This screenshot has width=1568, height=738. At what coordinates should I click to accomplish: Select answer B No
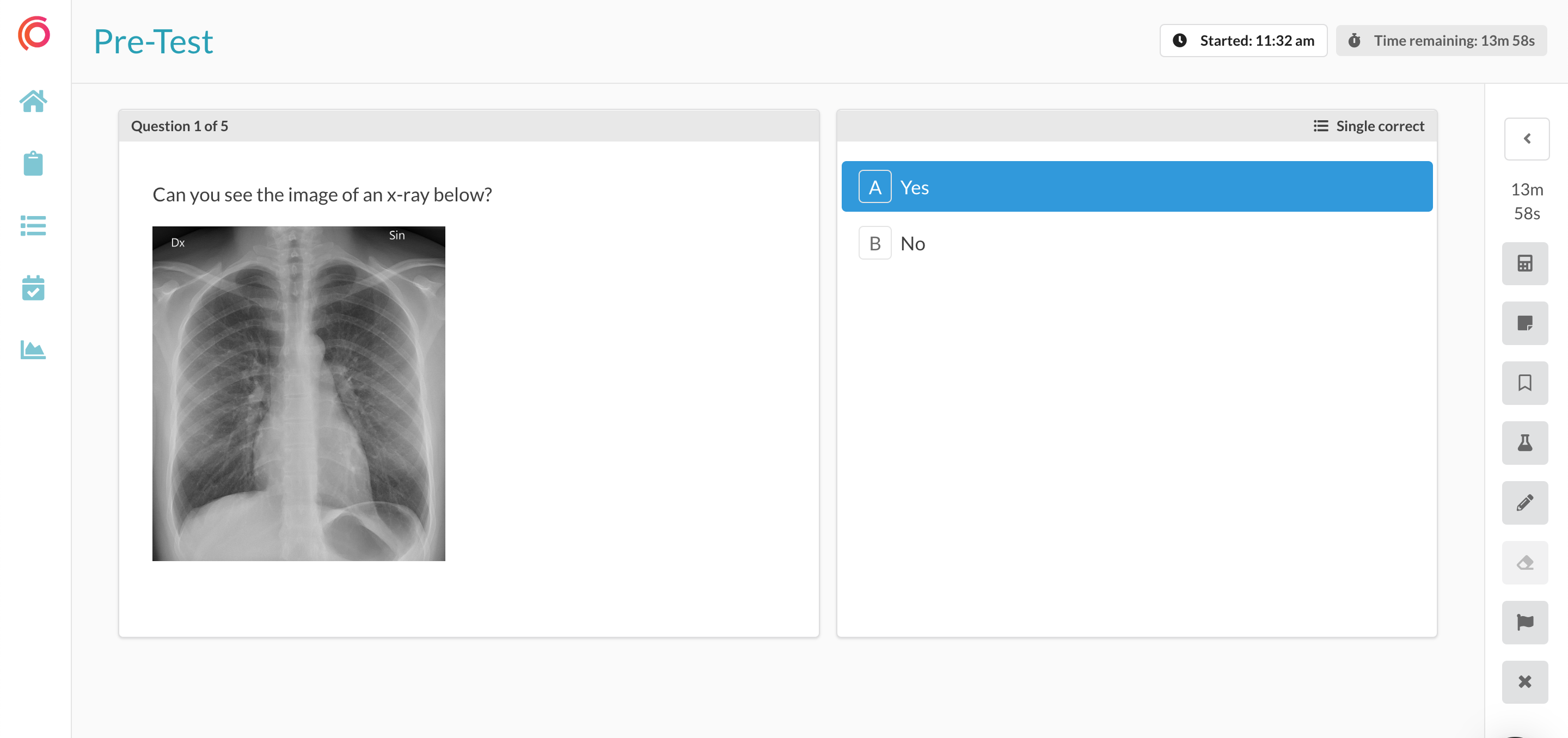coord(1136,243)
